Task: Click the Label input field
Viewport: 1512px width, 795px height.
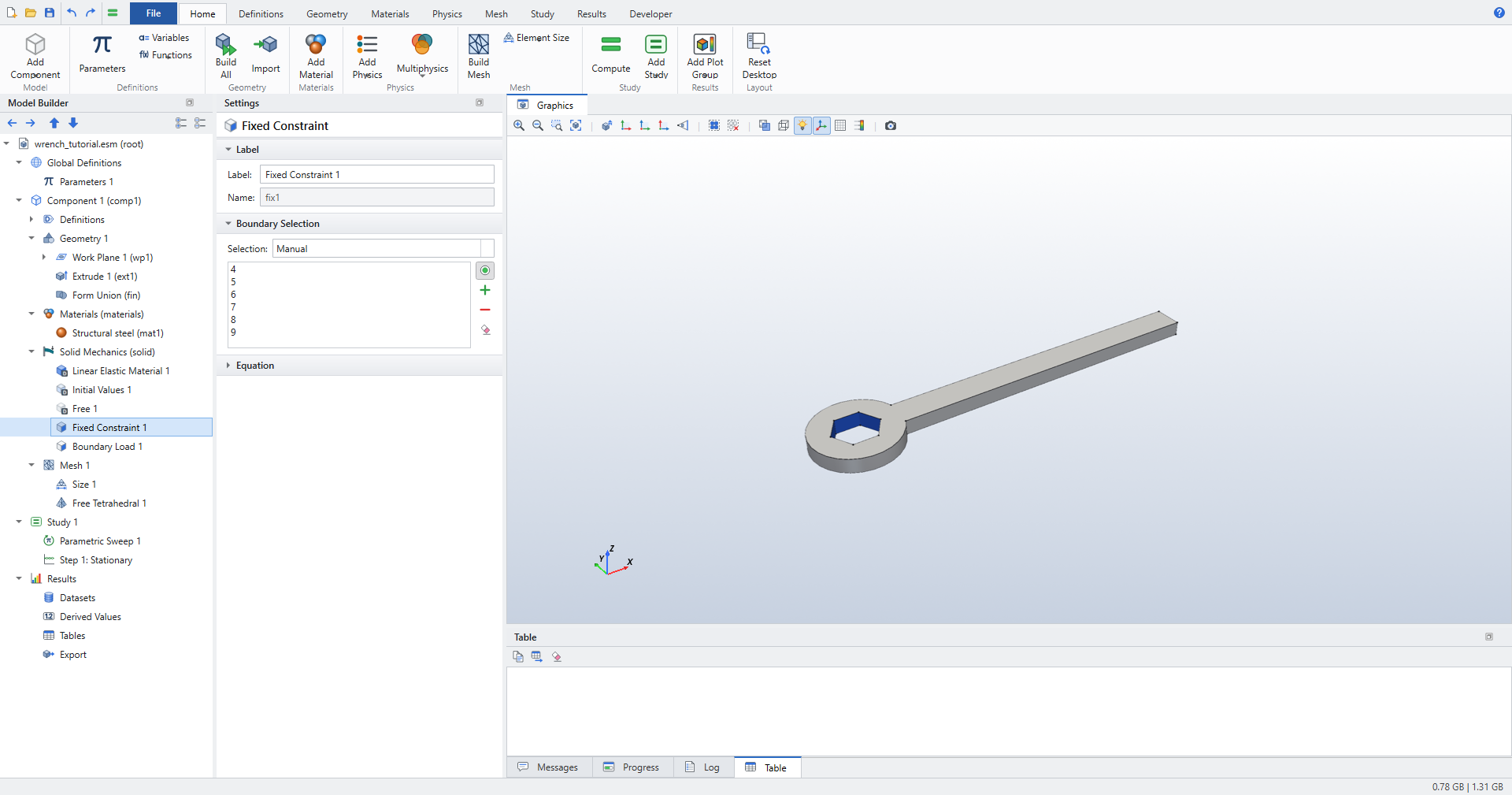Action: (x=377, y=175)
